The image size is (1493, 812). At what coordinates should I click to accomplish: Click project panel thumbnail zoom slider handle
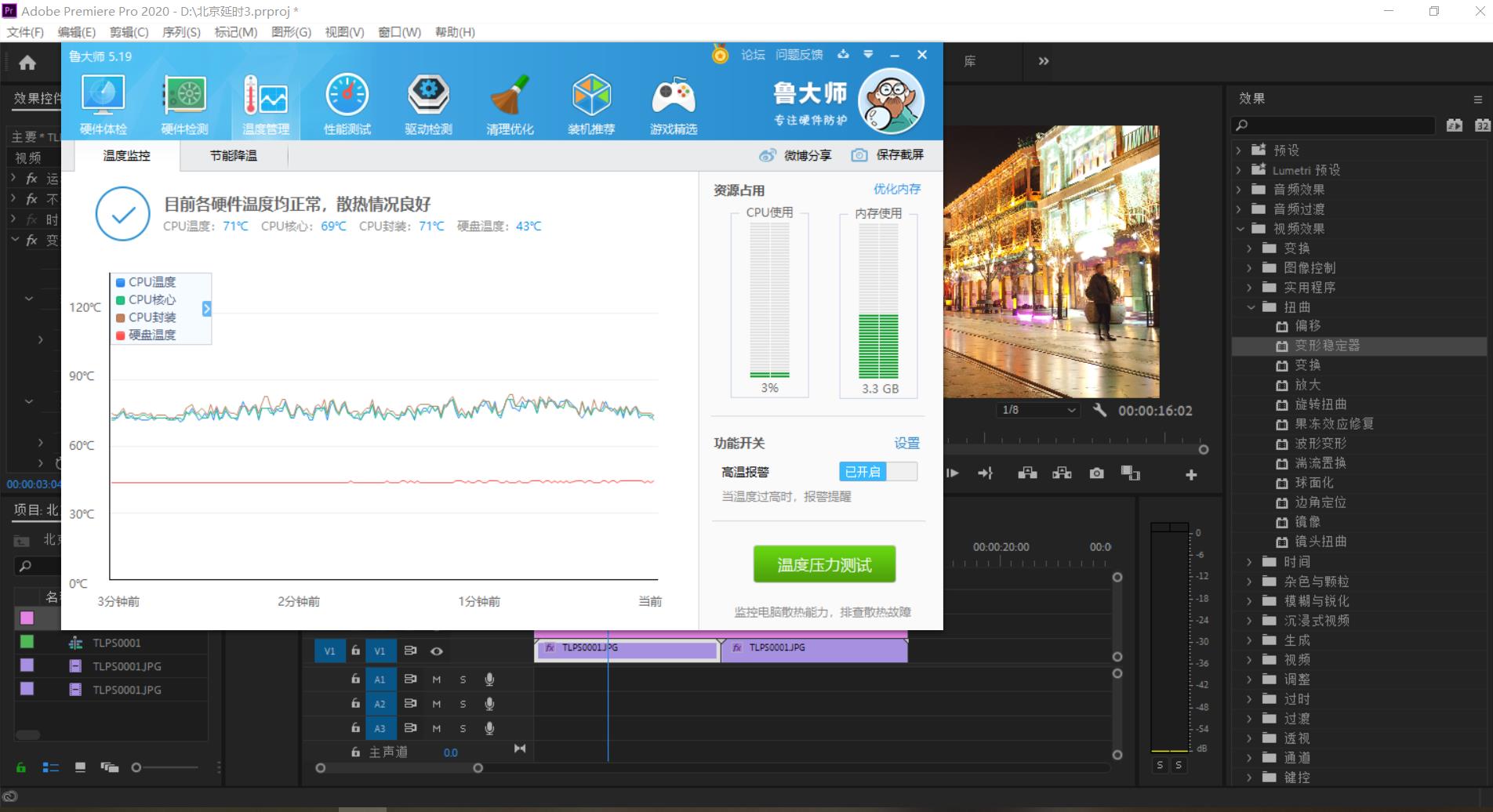[x=136, y=767]
